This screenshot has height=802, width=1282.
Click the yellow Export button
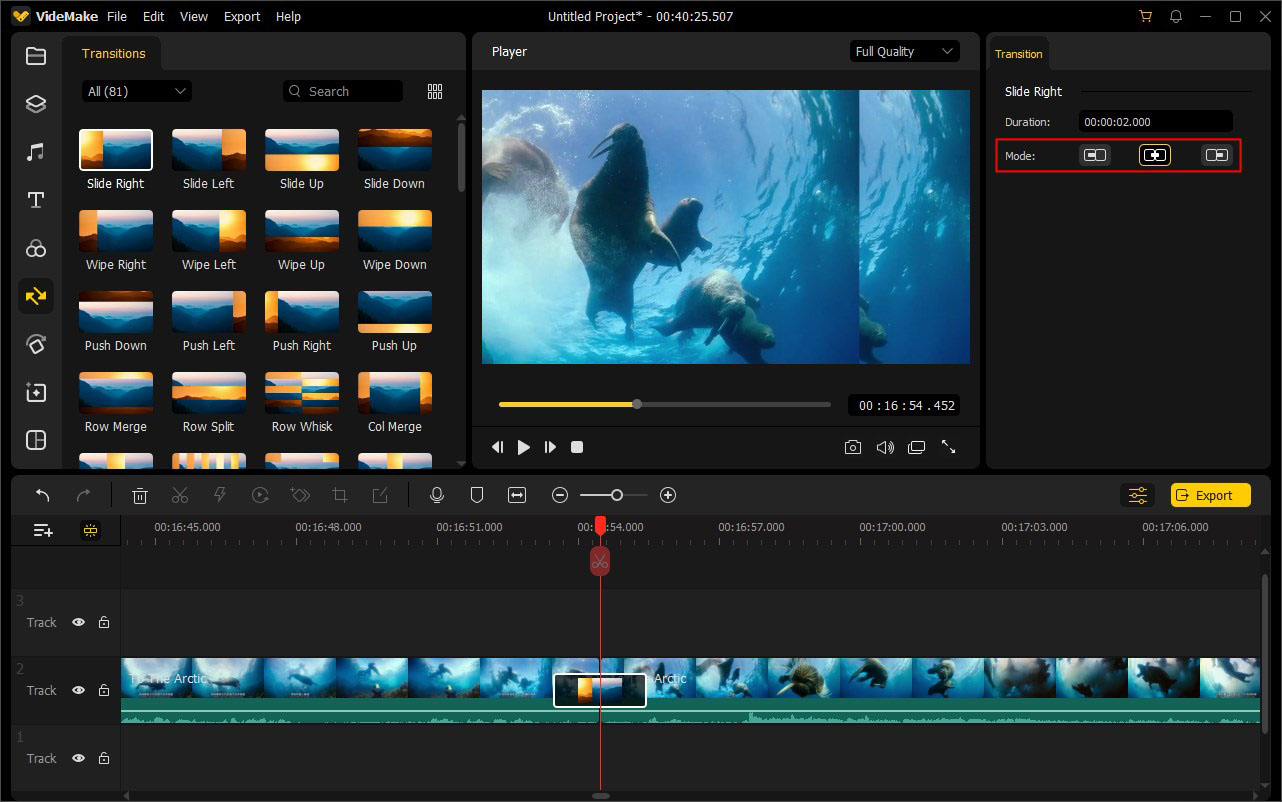tap(1210, 495)
